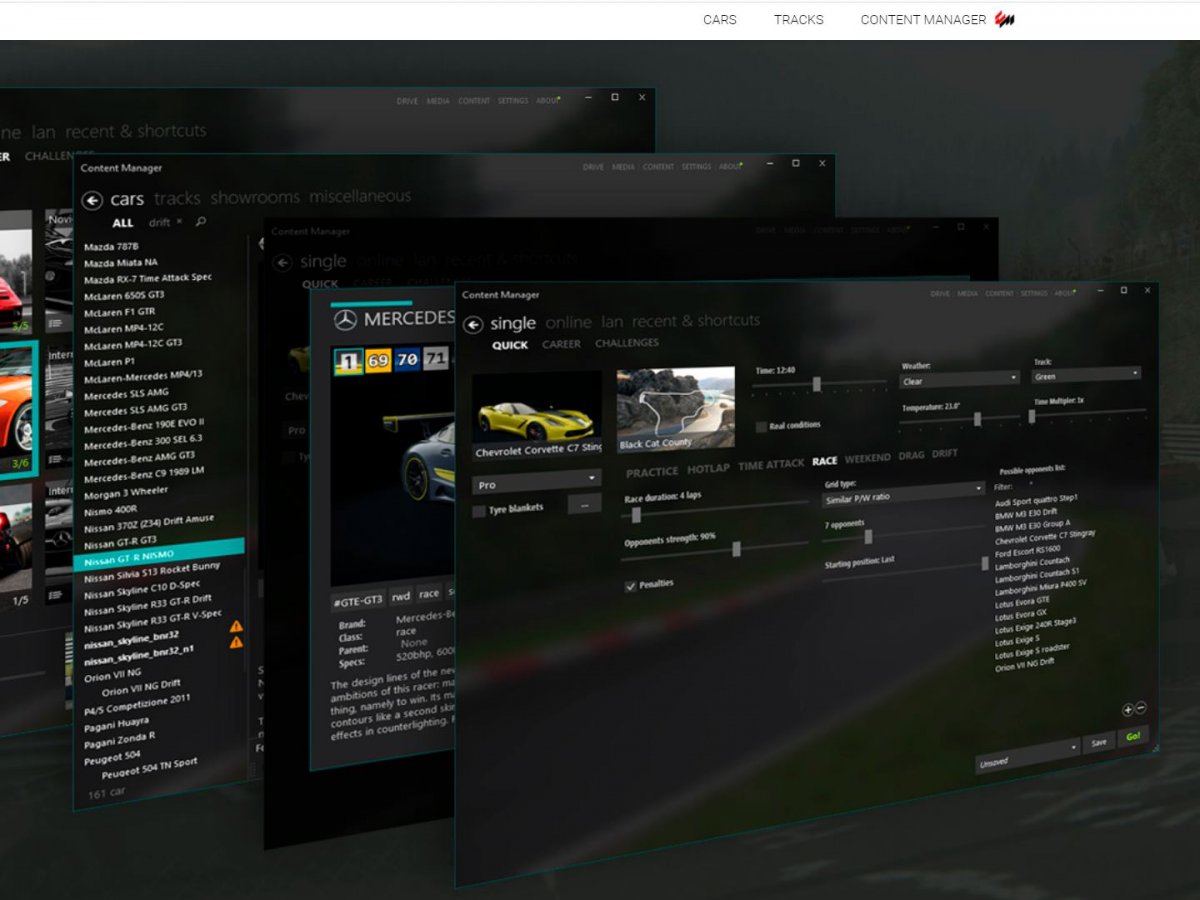Click the Save preset button
Image resolution: width=1200 pixels, height=900 pixels.
1099,743
